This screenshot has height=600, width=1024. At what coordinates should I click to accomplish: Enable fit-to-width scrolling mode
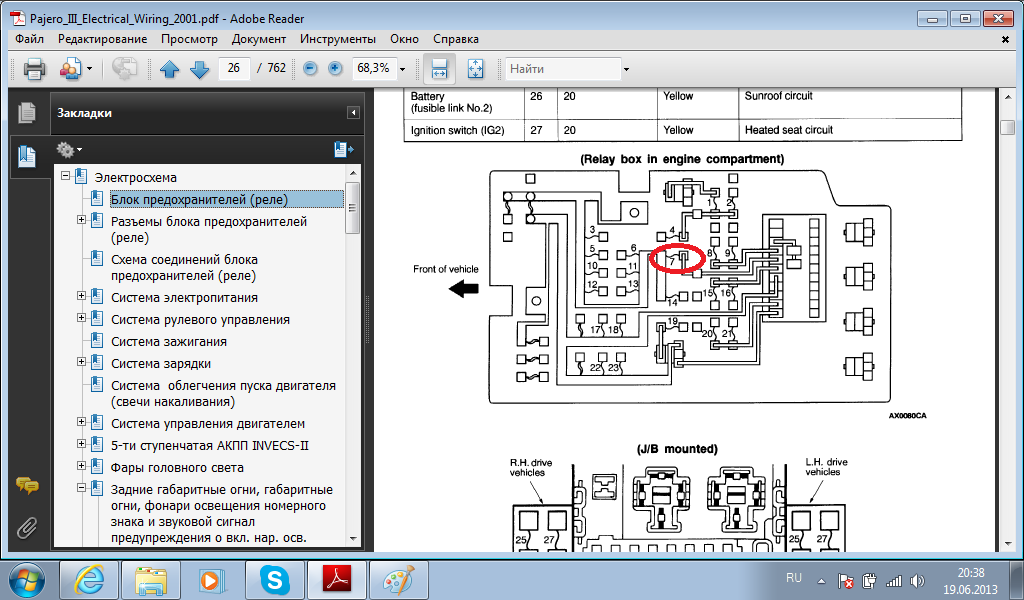click(438, 69)
